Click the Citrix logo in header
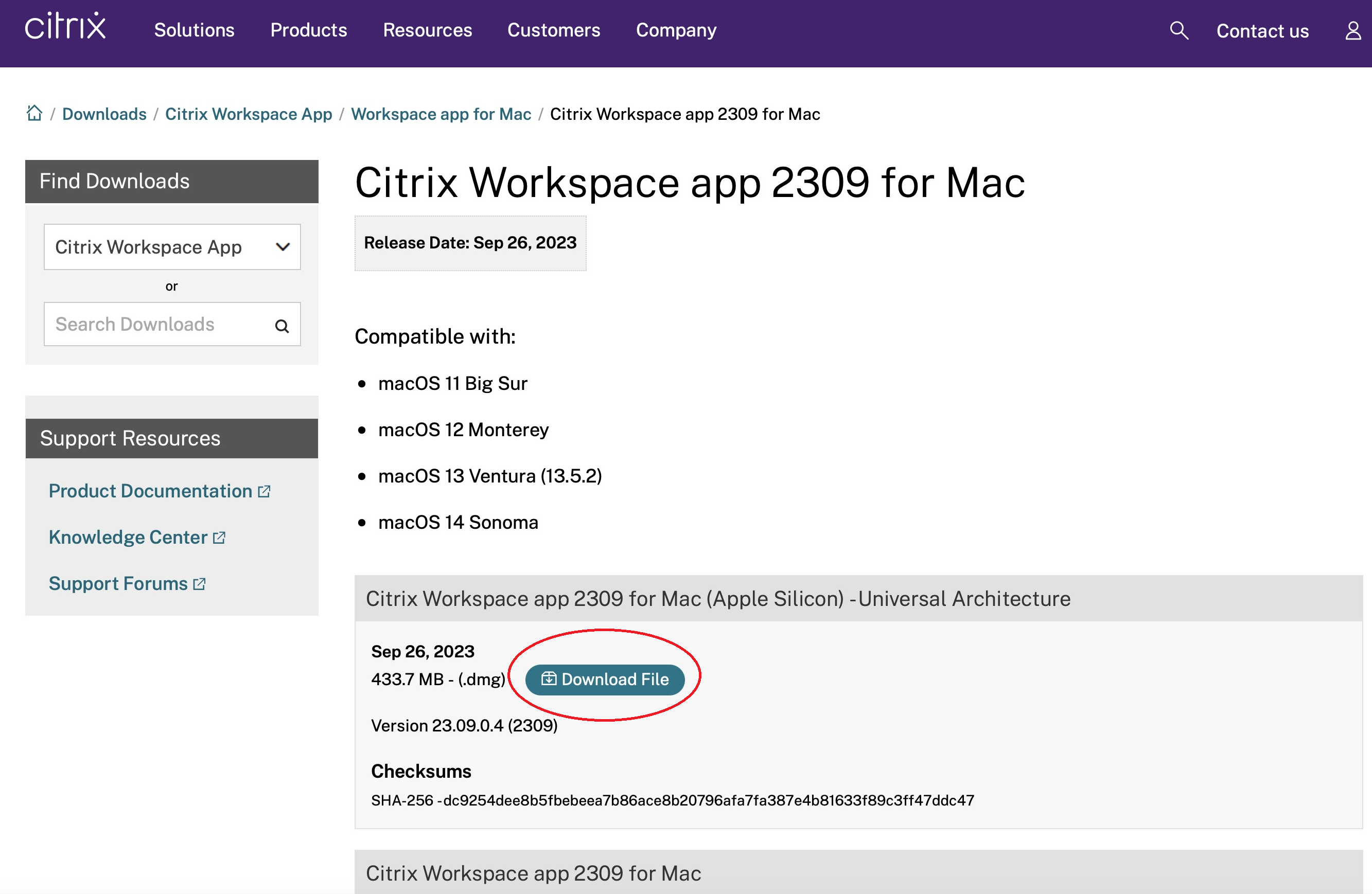The image size is (1372, 894). point(65,27)
